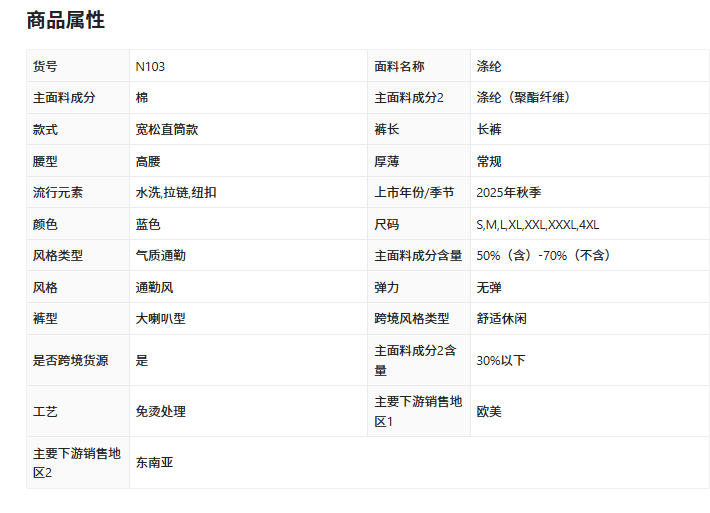Select the 大喇叭型 pants type value

[x=160, y=319]
